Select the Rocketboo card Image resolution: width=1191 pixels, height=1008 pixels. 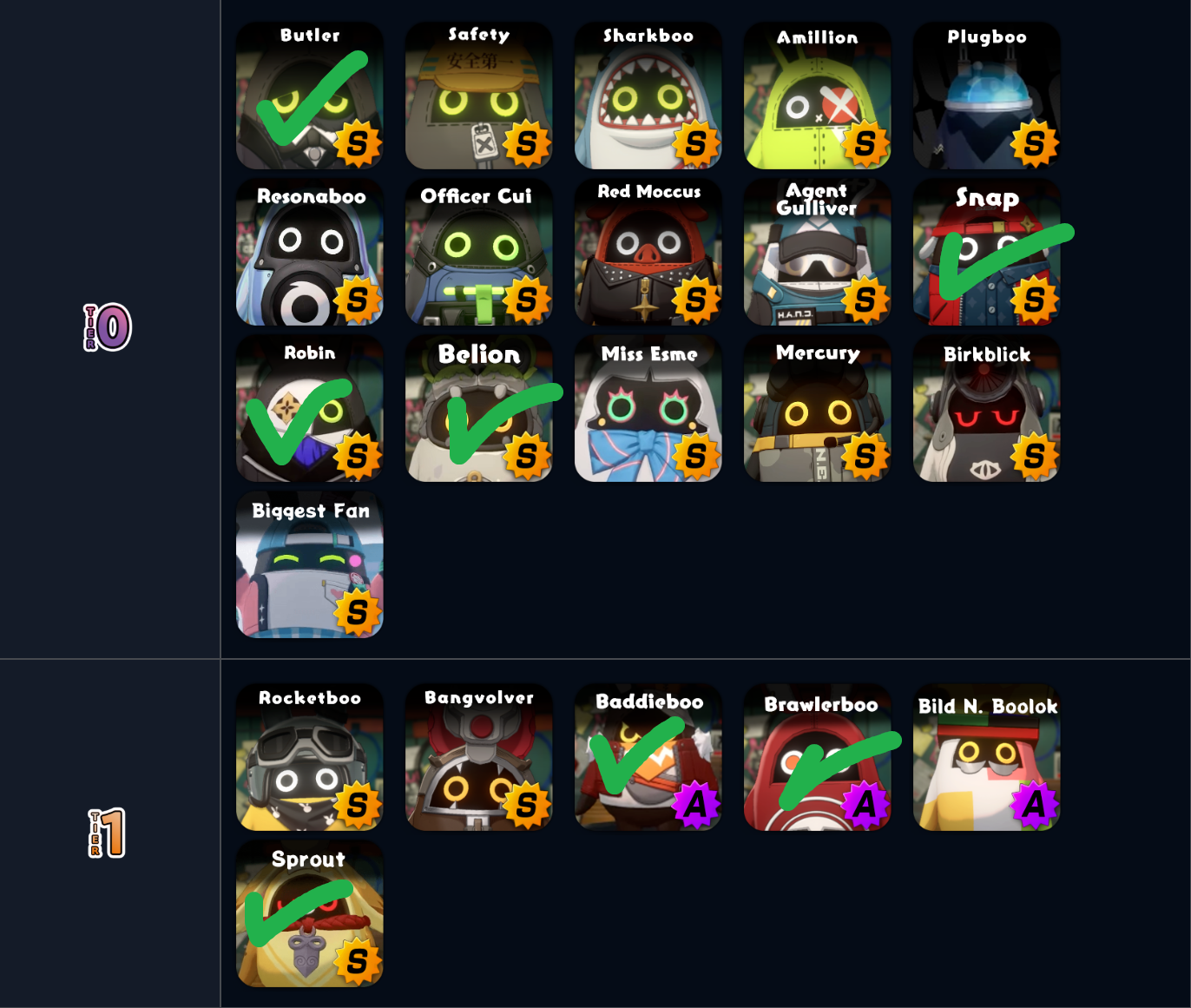[x=310, y=757]
